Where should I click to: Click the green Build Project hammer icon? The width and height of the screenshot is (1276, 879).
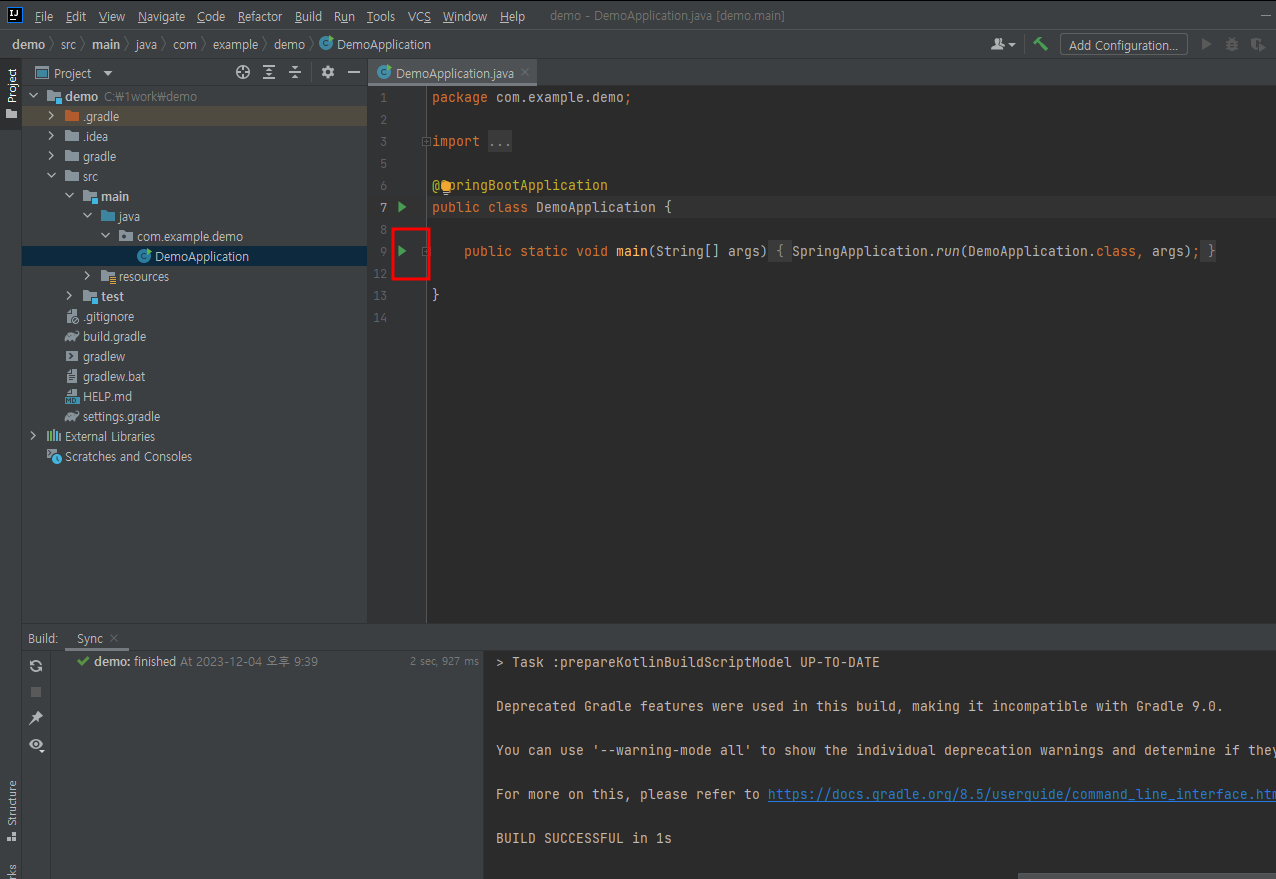click(x=1040, y=44)
